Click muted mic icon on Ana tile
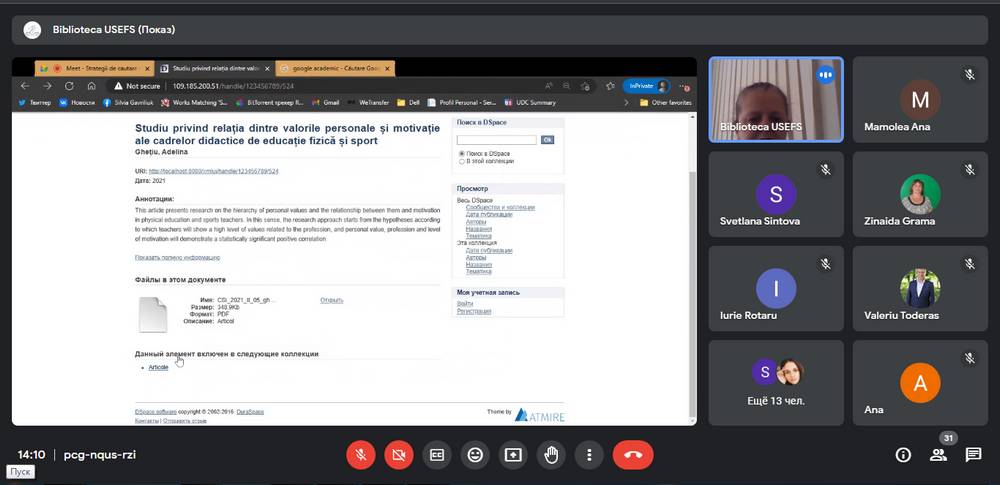The height and width of the screenshot is (485, 1000). (969, 358)
